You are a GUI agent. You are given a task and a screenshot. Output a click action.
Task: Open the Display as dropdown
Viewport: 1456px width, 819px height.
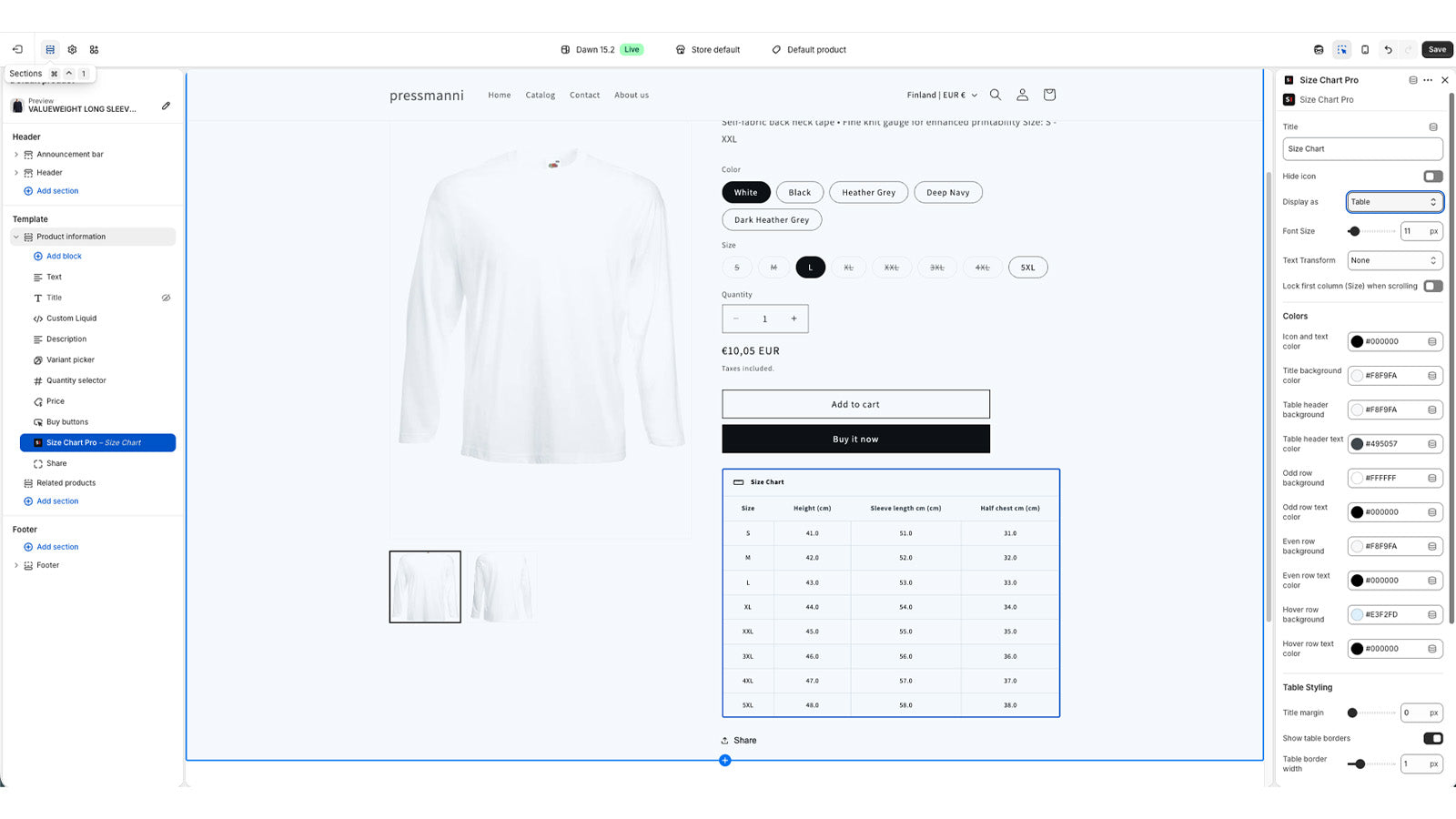point(1394,202)
